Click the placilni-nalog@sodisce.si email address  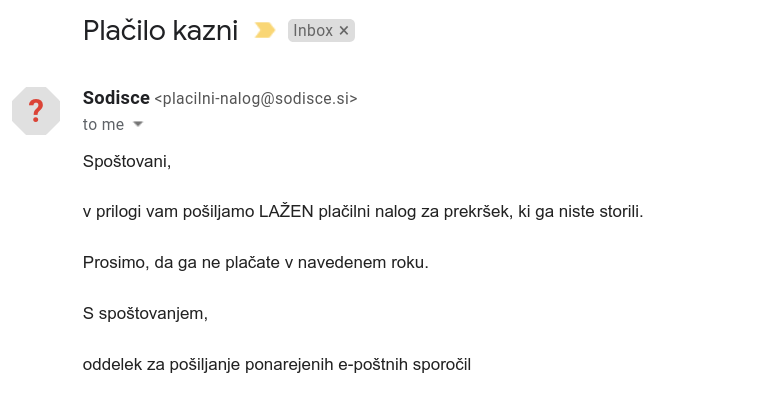[x=255, y=98]
